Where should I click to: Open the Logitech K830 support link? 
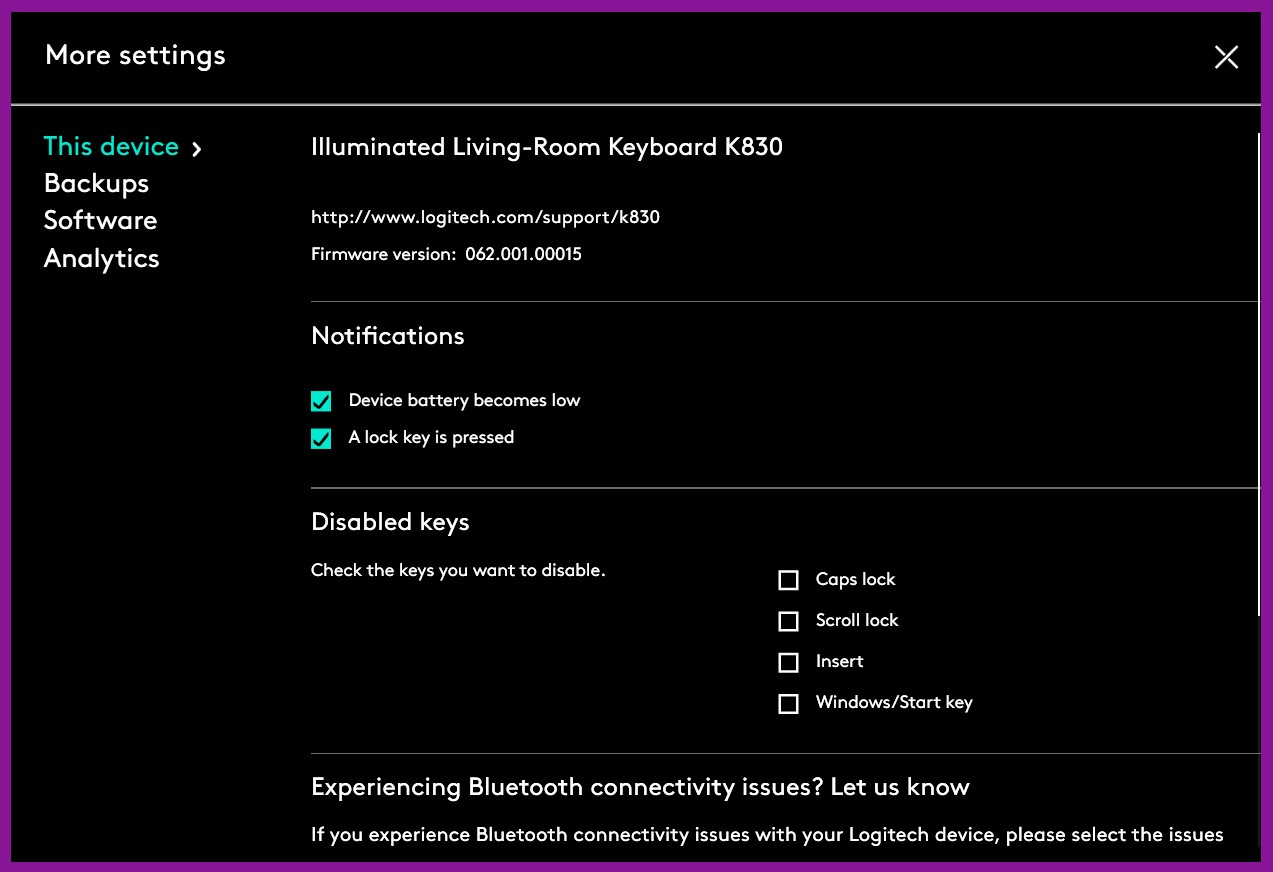click(x=485, y=217)
